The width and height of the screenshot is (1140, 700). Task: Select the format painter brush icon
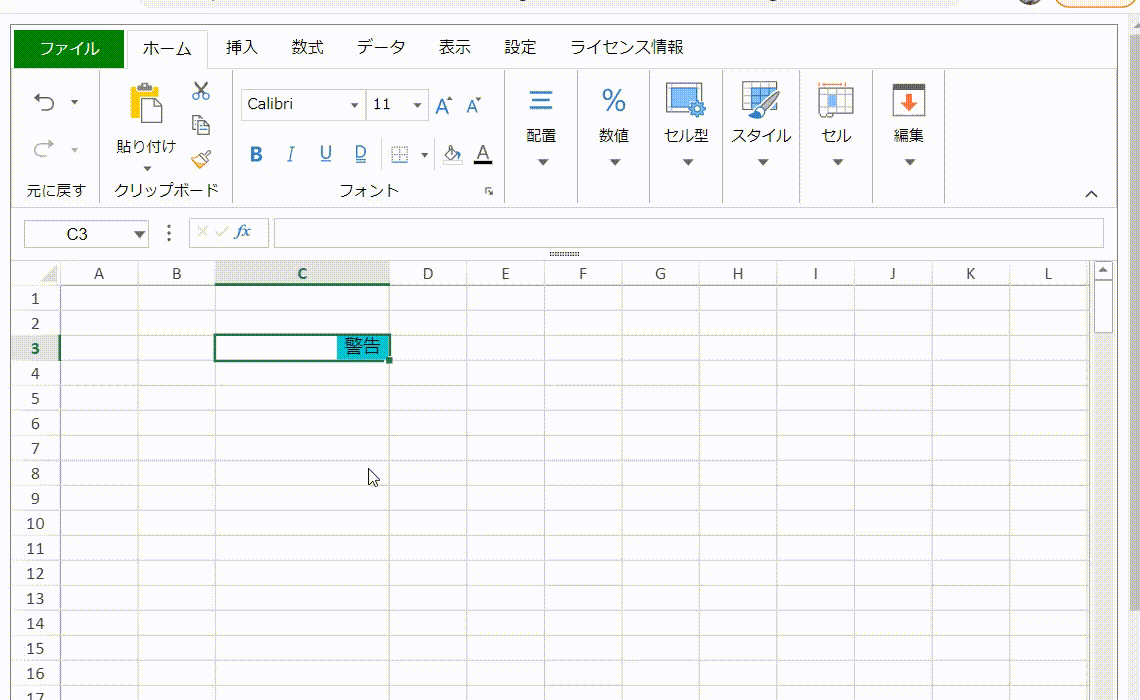click(201, 159)
